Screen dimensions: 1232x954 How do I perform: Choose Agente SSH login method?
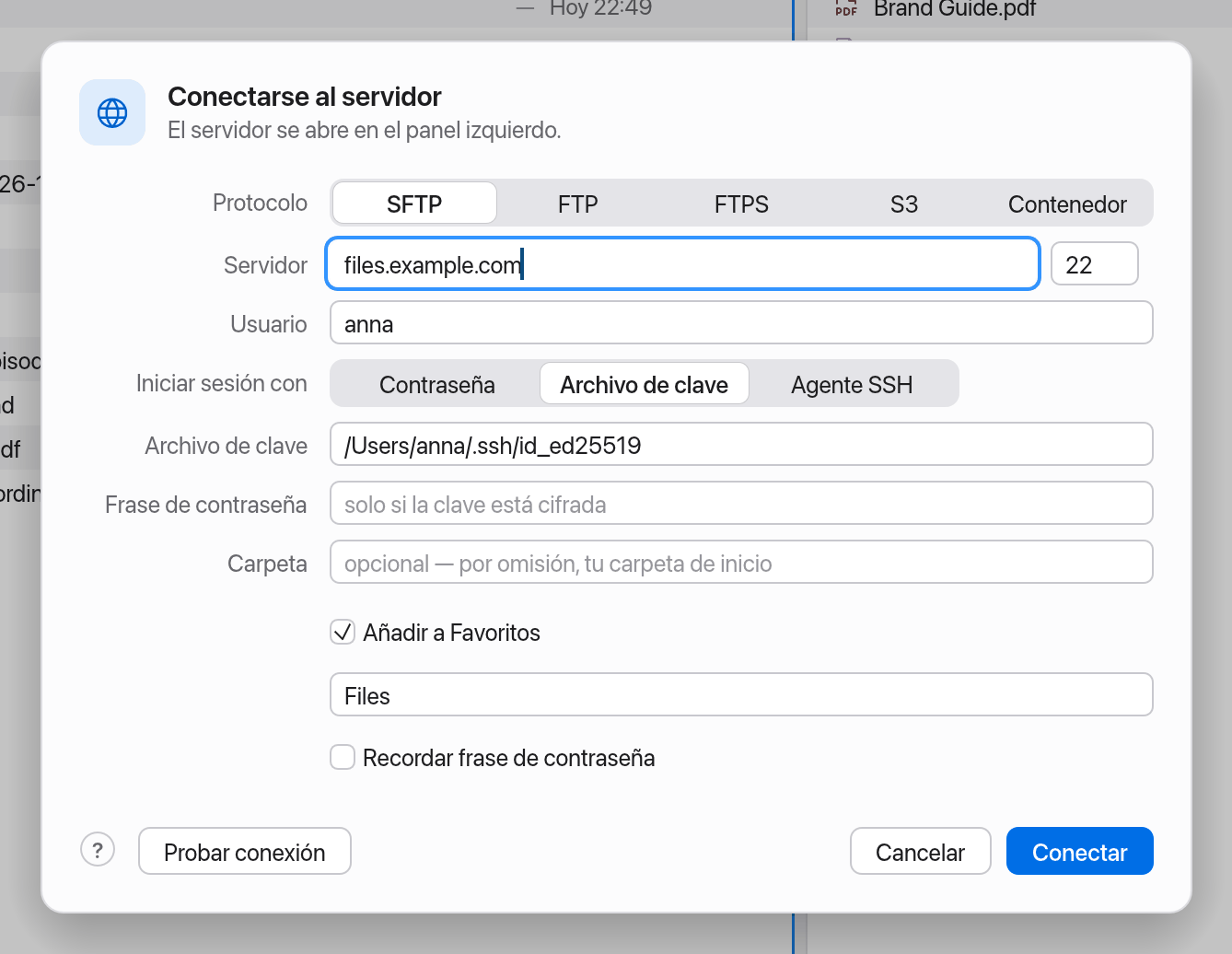click(852, 384)
